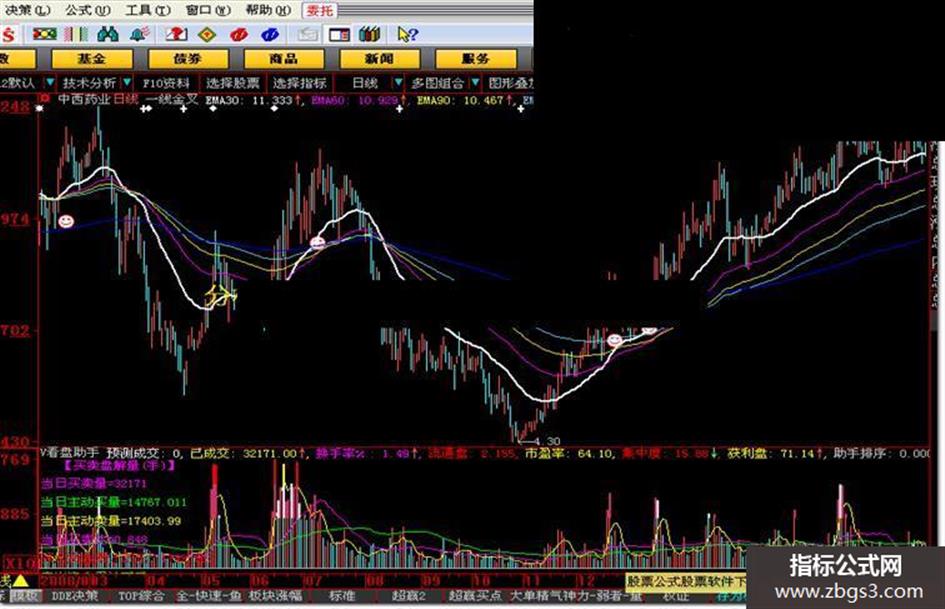Screen dimensions: 945x609
Task: Select the TOP综合 bottom tab
Action: [x=140, y=596]
